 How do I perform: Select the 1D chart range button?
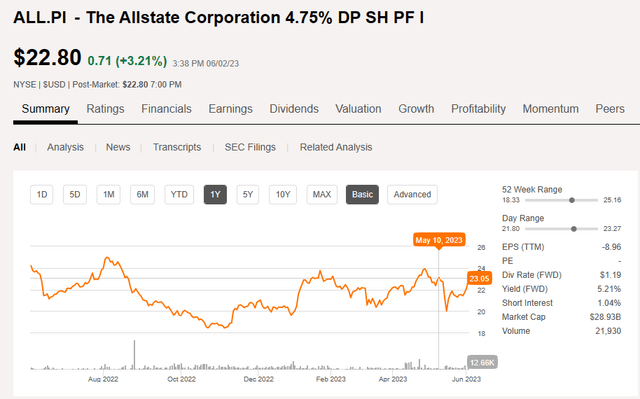tap(42, 195)
